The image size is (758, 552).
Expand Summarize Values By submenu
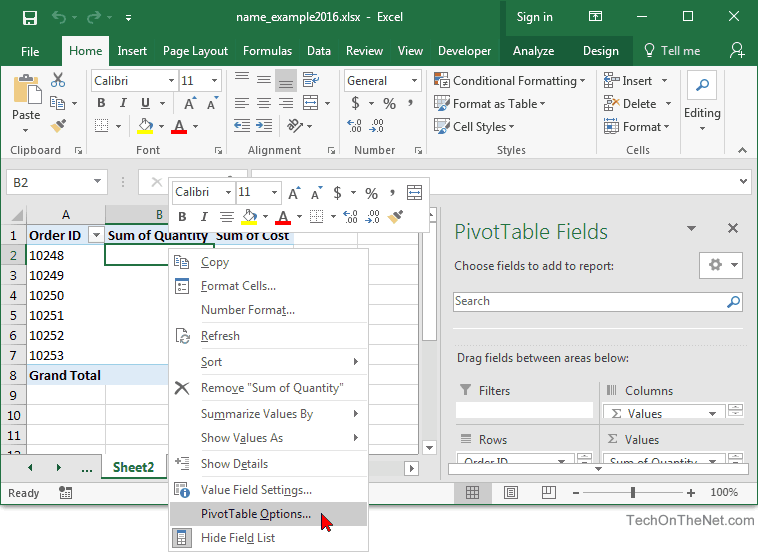coord(269,414)
